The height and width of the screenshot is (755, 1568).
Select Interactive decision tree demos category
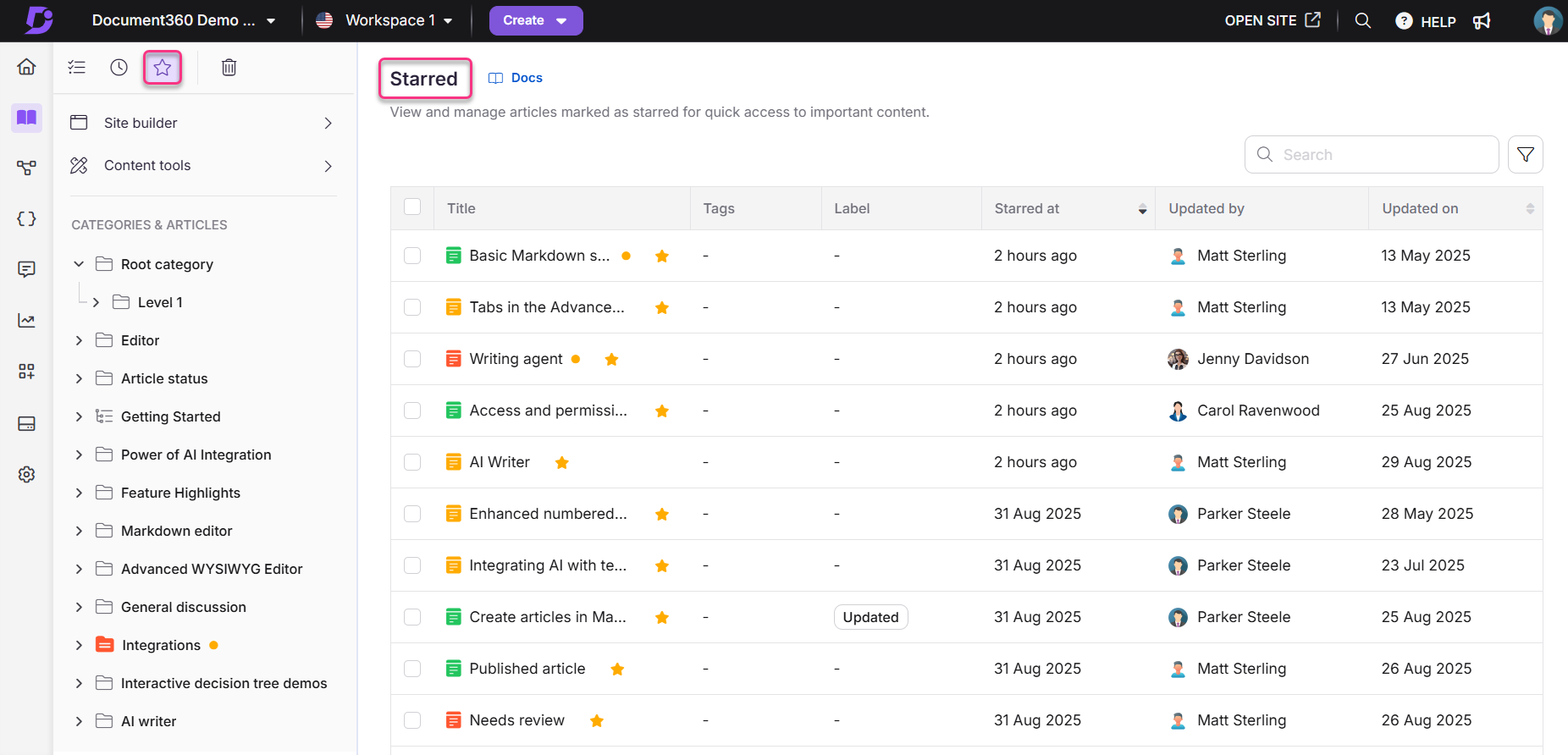[224, 683]
